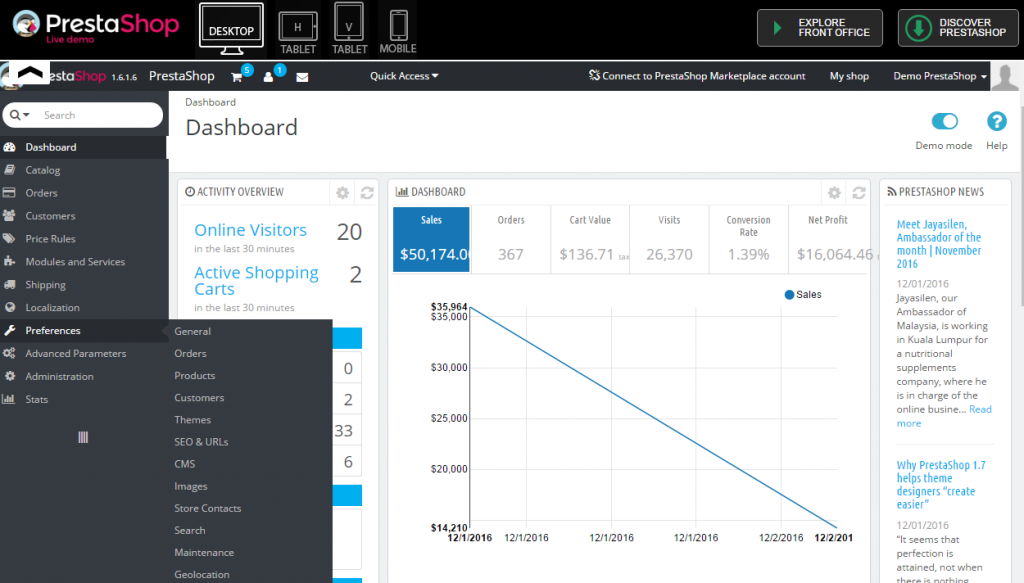Expand the Quick Access dropdown
Screen dimensions: 1024x583
point(404,76)
